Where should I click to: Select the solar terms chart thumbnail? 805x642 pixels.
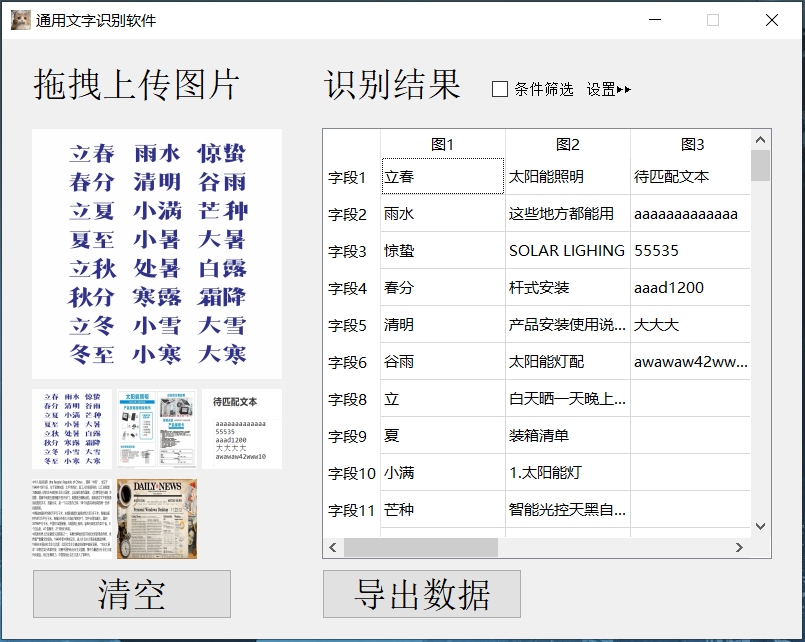[x=70, y=428]
